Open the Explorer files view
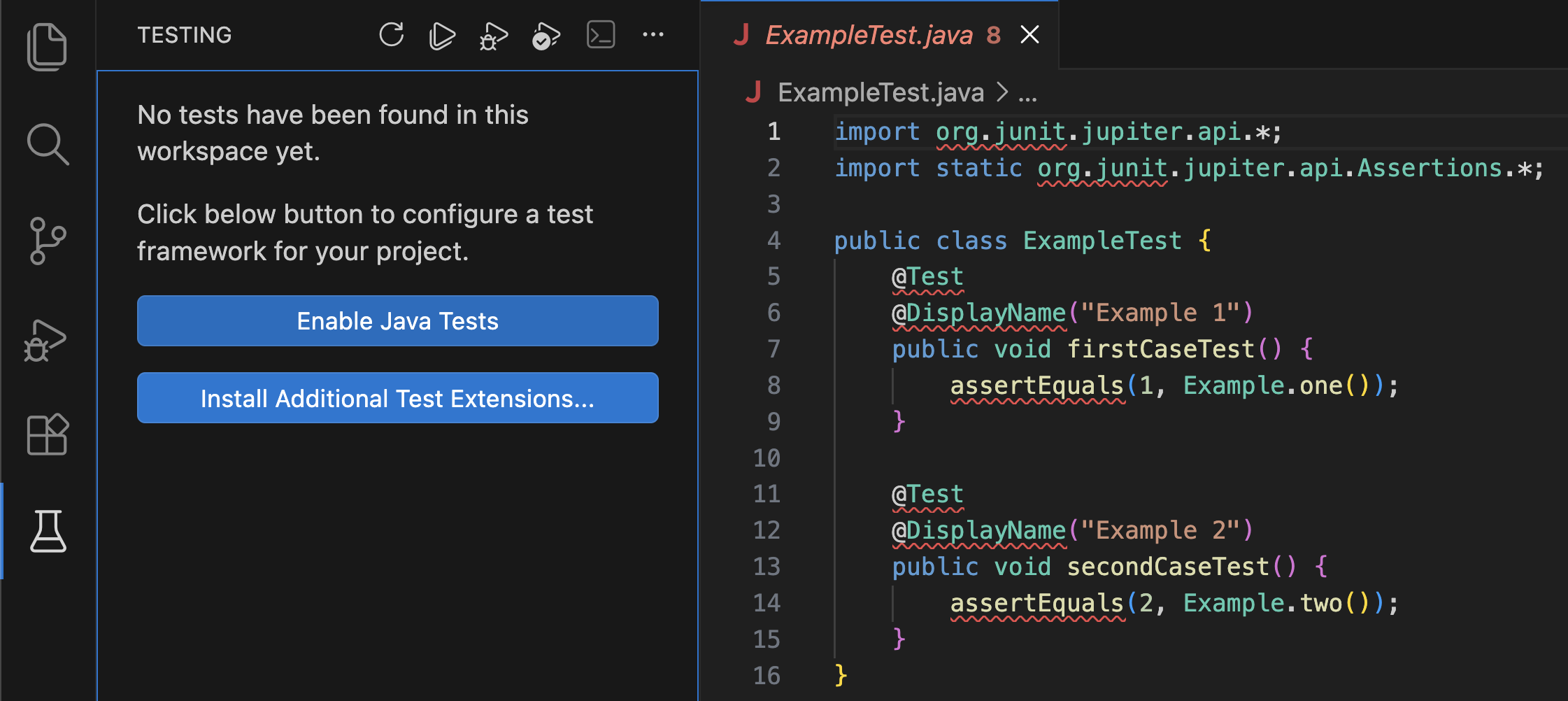The height and width of the screenshot is (701, 1568). [x=47, y=47]
